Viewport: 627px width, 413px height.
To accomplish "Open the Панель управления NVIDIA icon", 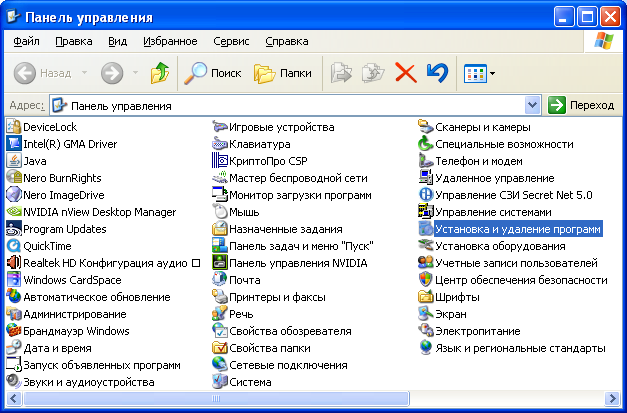I will click(220, 263).
